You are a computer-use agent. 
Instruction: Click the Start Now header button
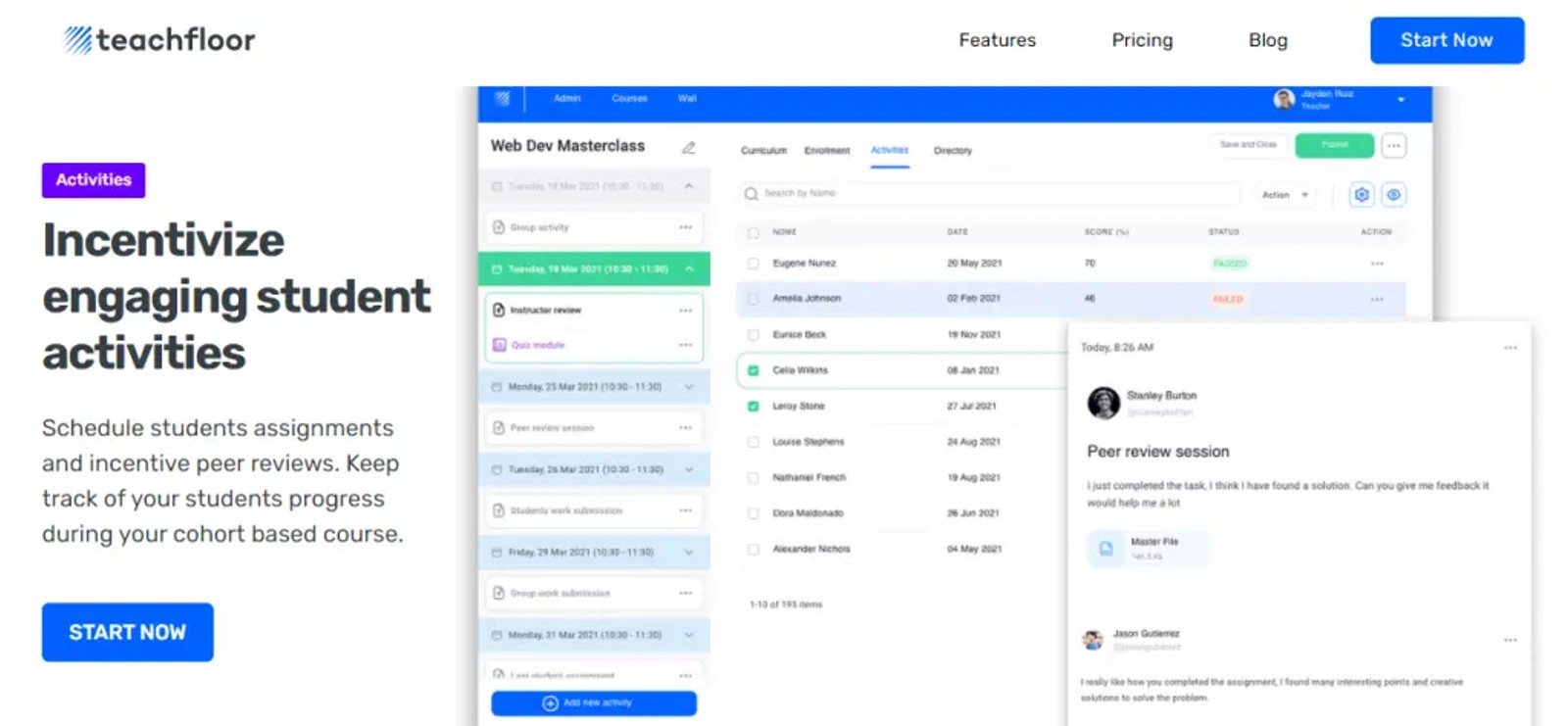[1446, 40]
